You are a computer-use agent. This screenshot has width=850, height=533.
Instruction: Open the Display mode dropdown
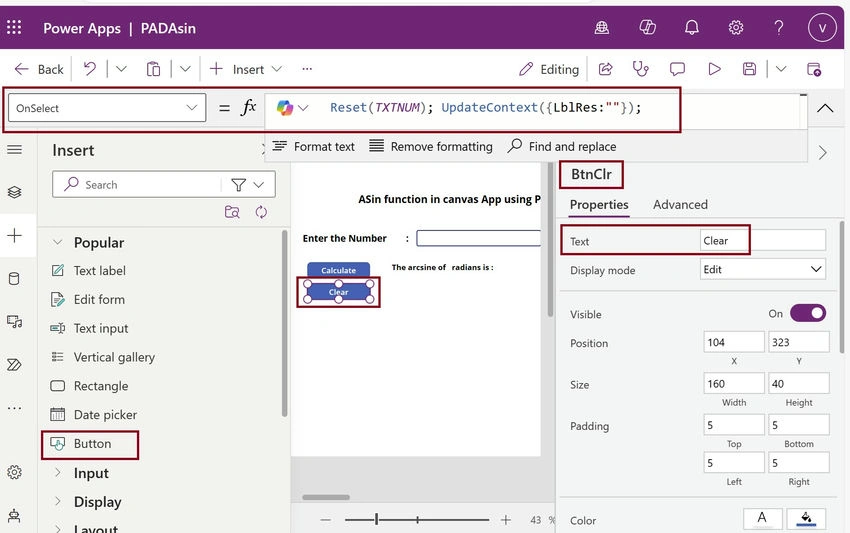763,269
